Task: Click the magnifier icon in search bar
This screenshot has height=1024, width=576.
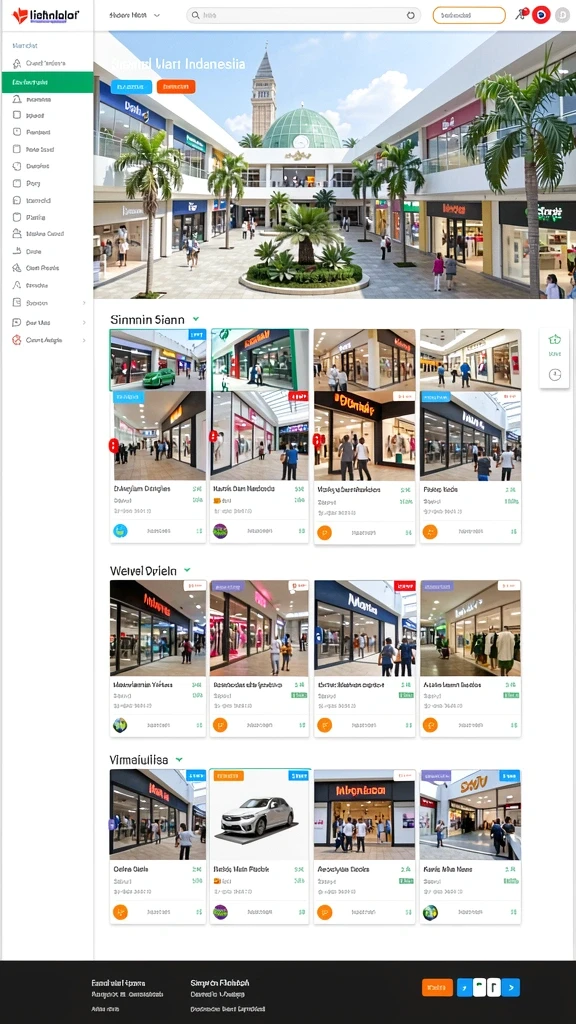Action: (195, 15)
